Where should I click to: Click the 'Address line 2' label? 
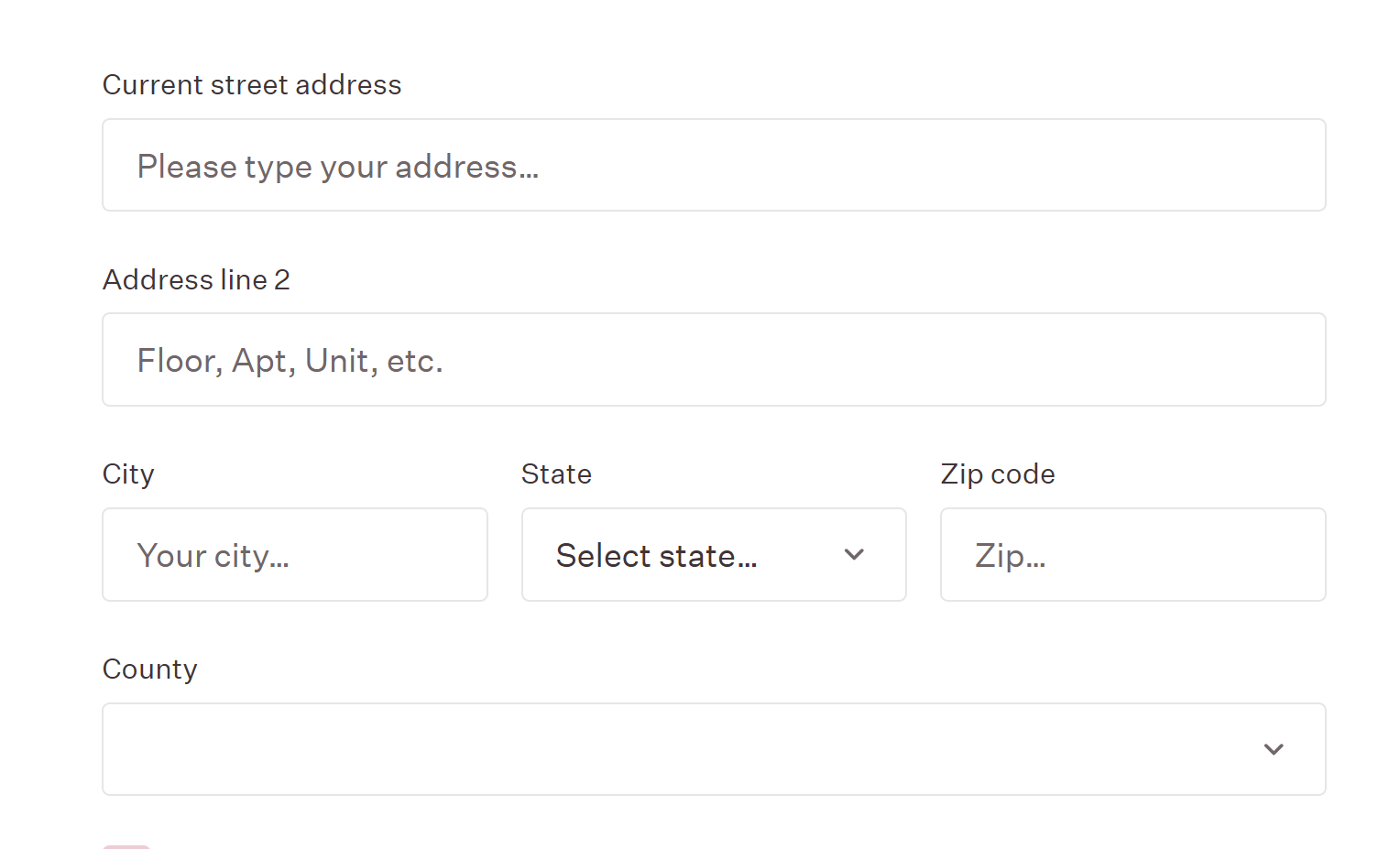[196, 280]
